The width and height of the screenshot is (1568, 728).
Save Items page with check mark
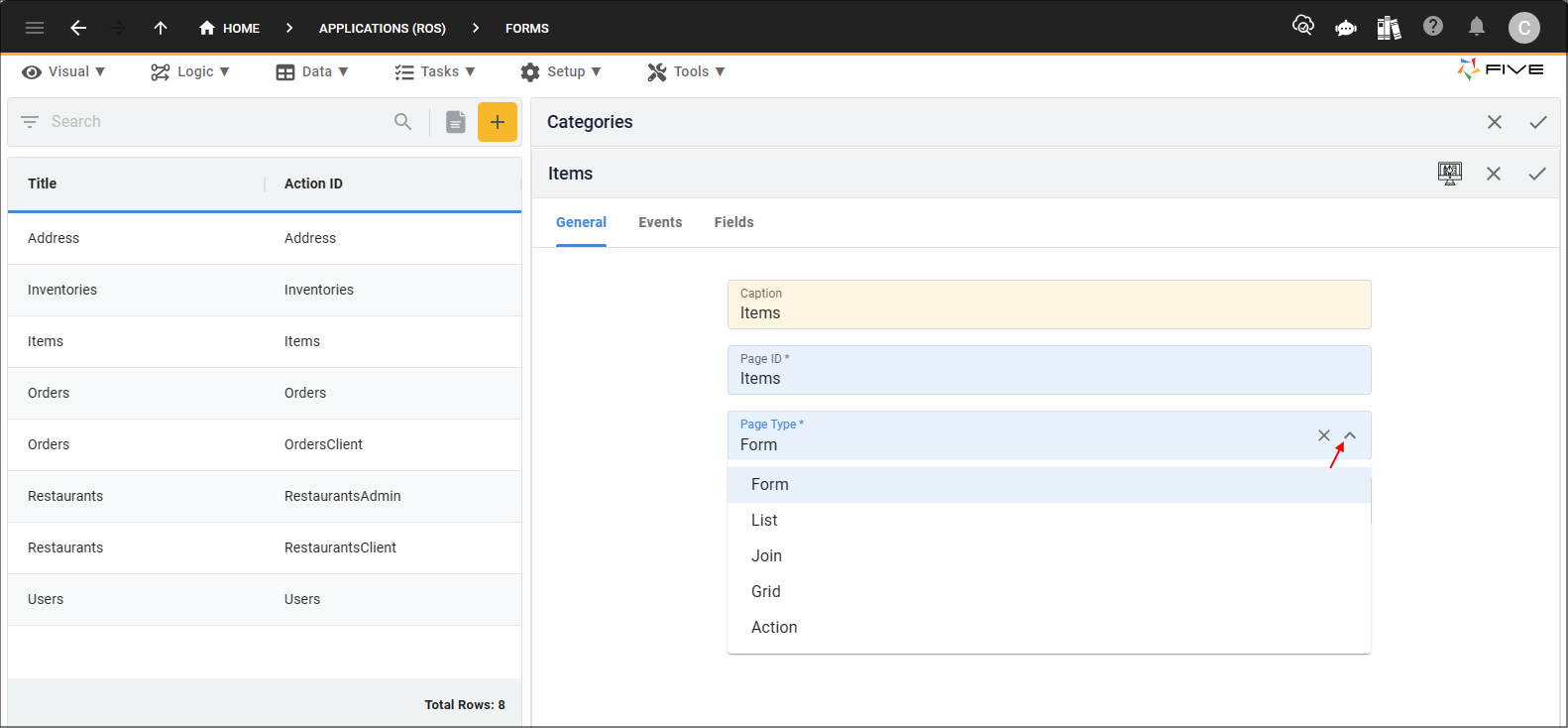tap(1537, 174)
